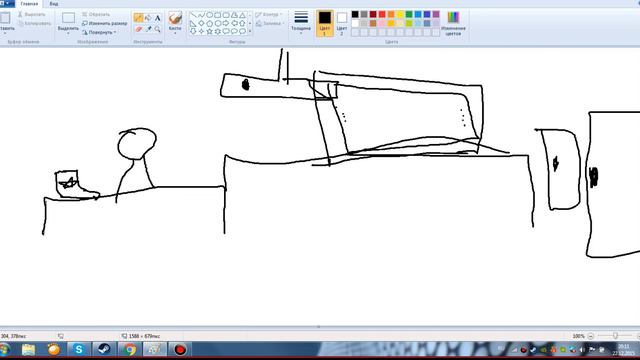Choose the Four-point star shape
Screen dimensions: 640x360
201,31
